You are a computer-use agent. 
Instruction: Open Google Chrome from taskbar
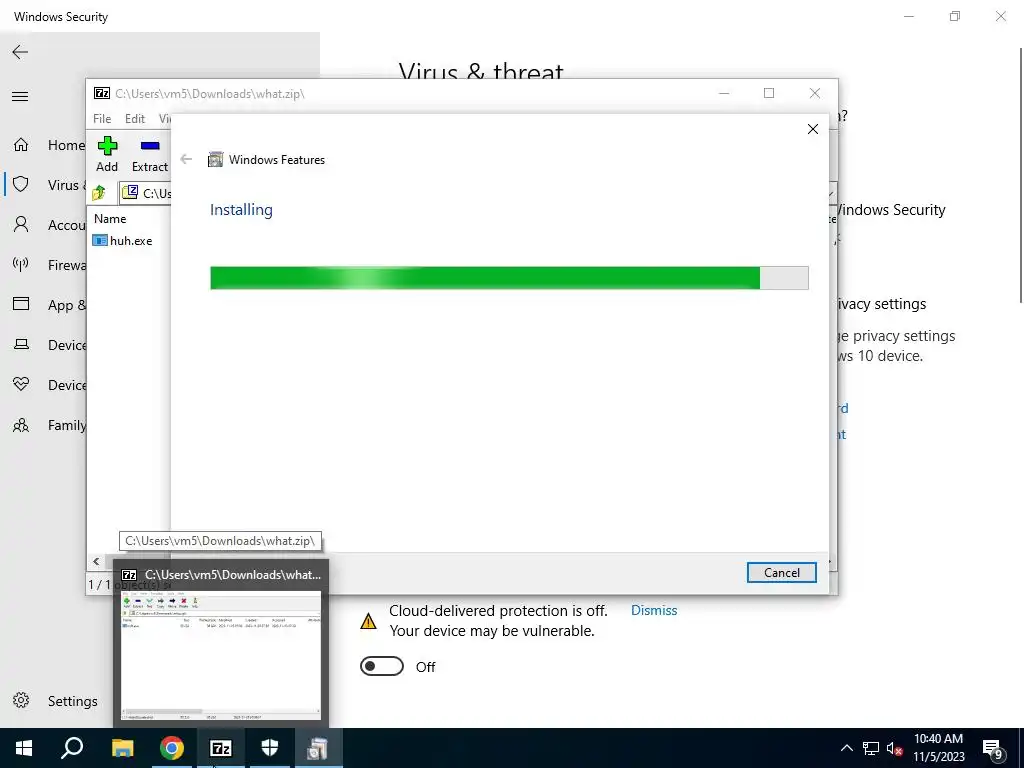coord(172,748)
